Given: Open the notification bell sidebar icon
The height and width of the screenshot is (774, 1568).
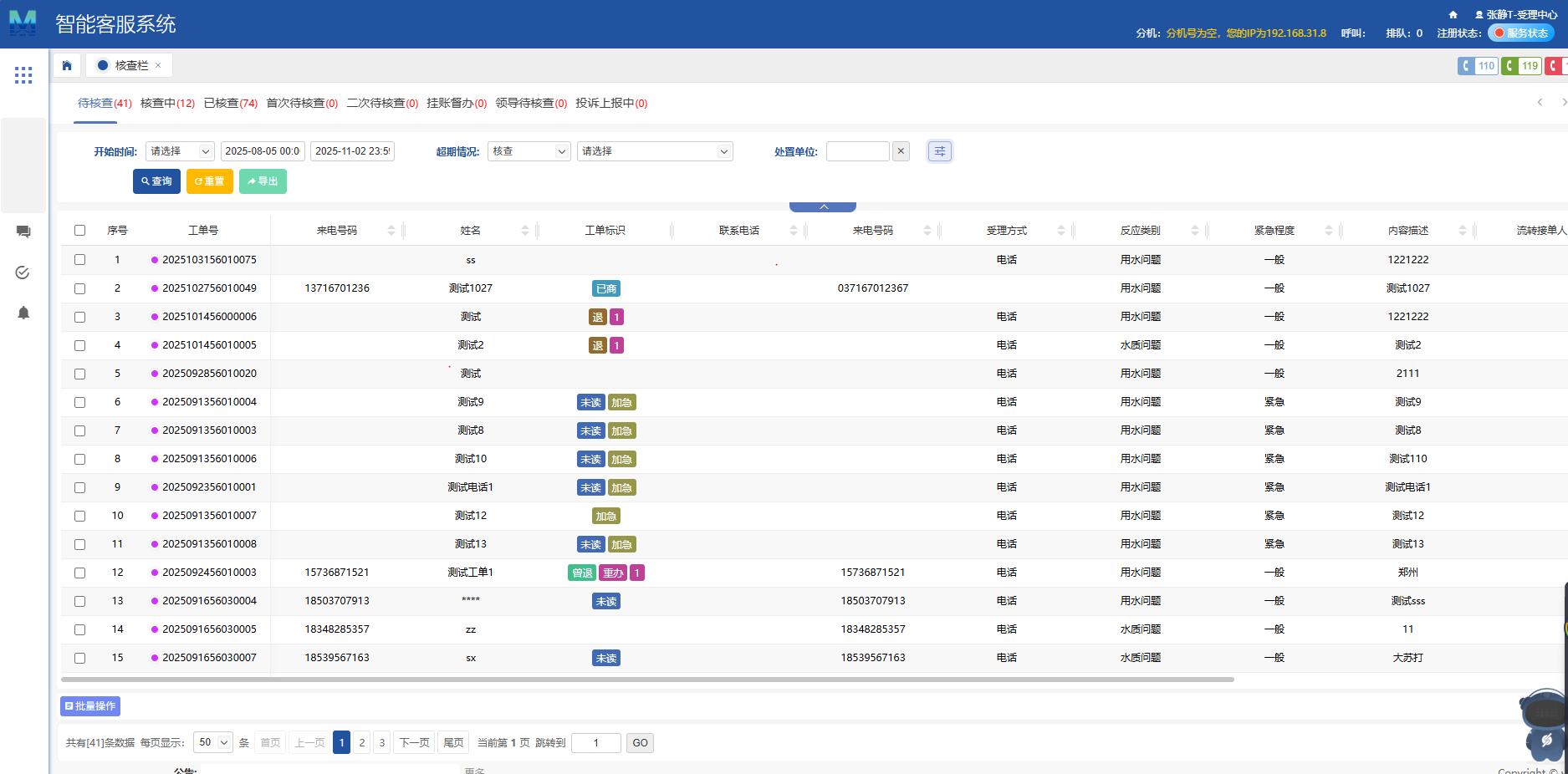Looking at the screenshot, I should [x=23, y=313].
